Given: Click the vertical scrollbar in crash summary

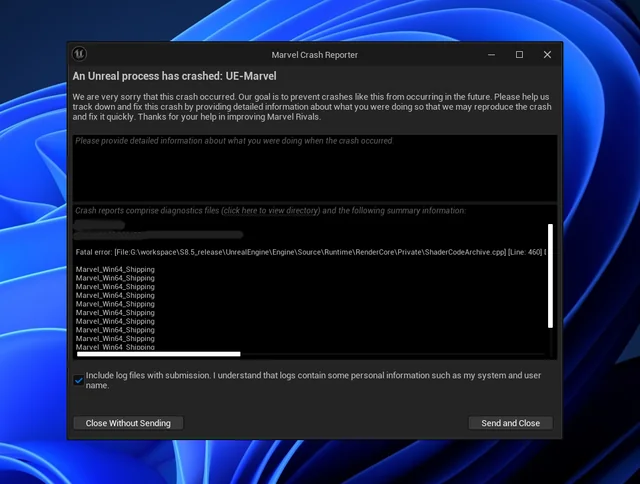Looking at the screenshot, I should pyautogui.click(x=550, y=275).
